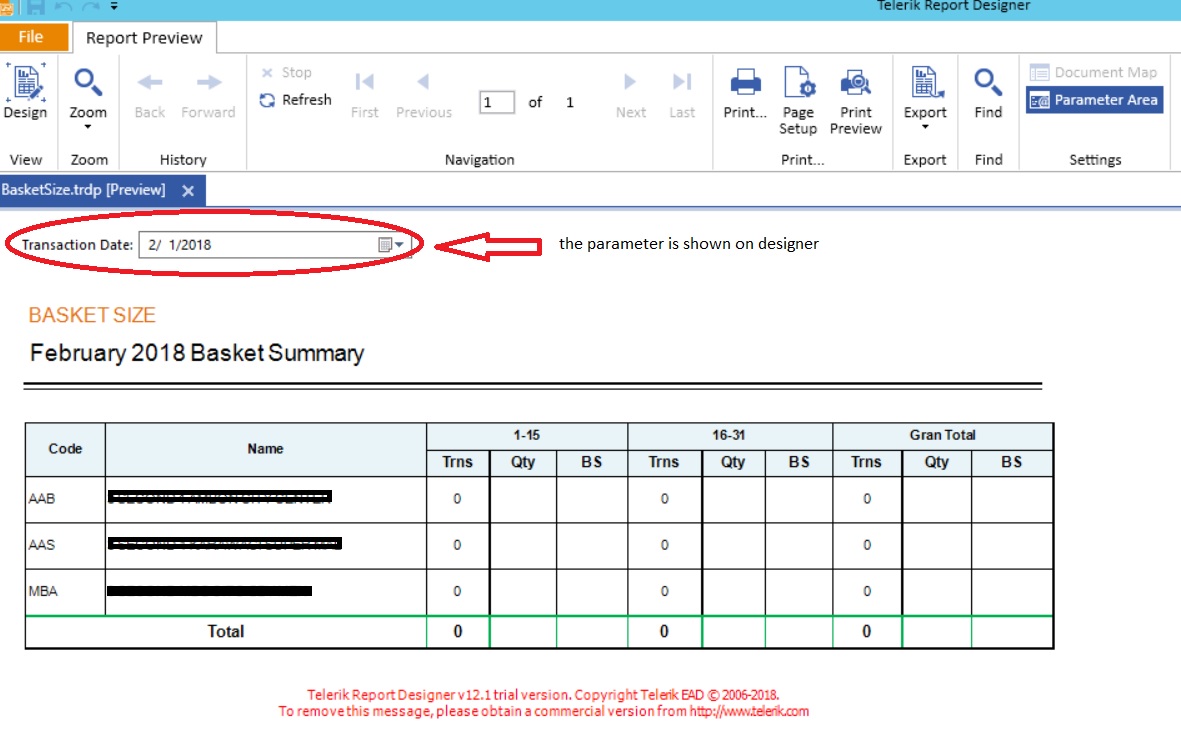The image size is (1181, 731).
Task: Jump to First page
Action: pos(365,94)
